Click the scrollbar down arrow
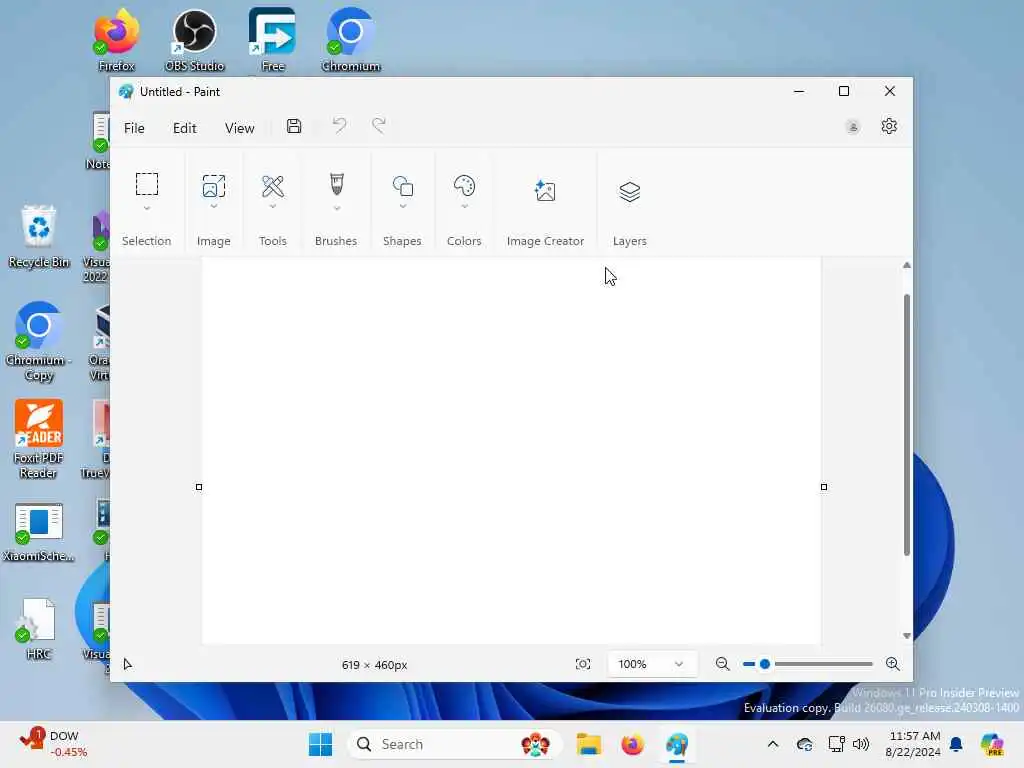This screenshot has height=768, width=1024. [x=906, y=635]
